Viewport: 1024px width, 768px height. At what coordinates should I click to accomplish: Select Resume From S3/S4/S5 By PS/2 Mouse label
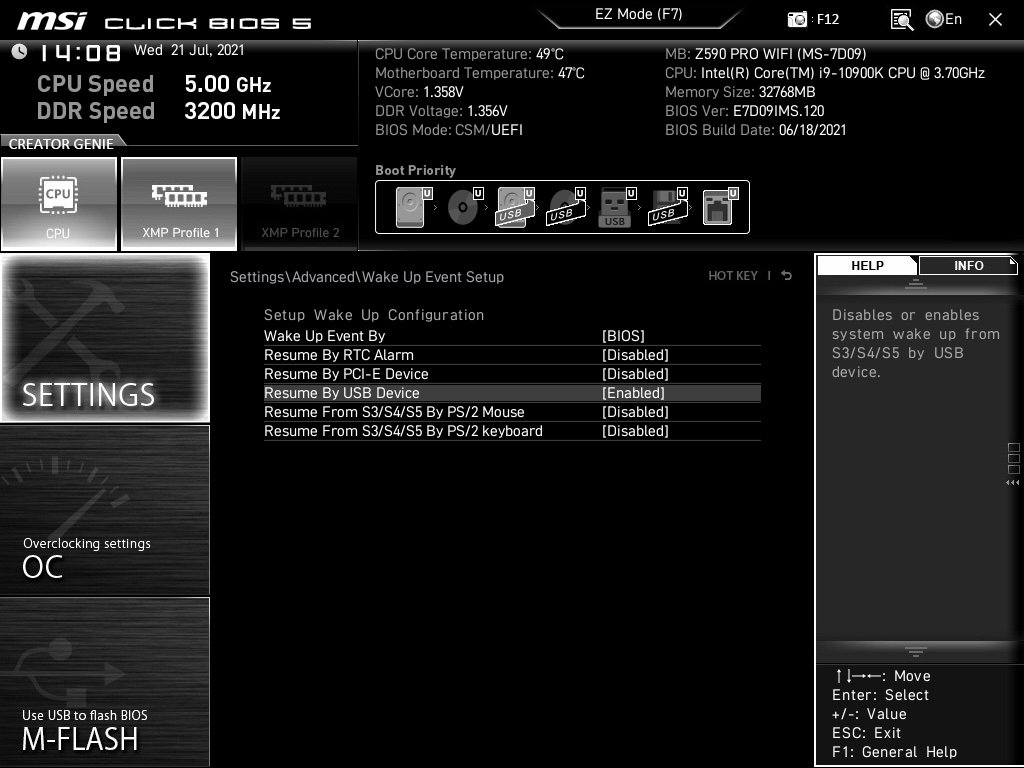394,411
